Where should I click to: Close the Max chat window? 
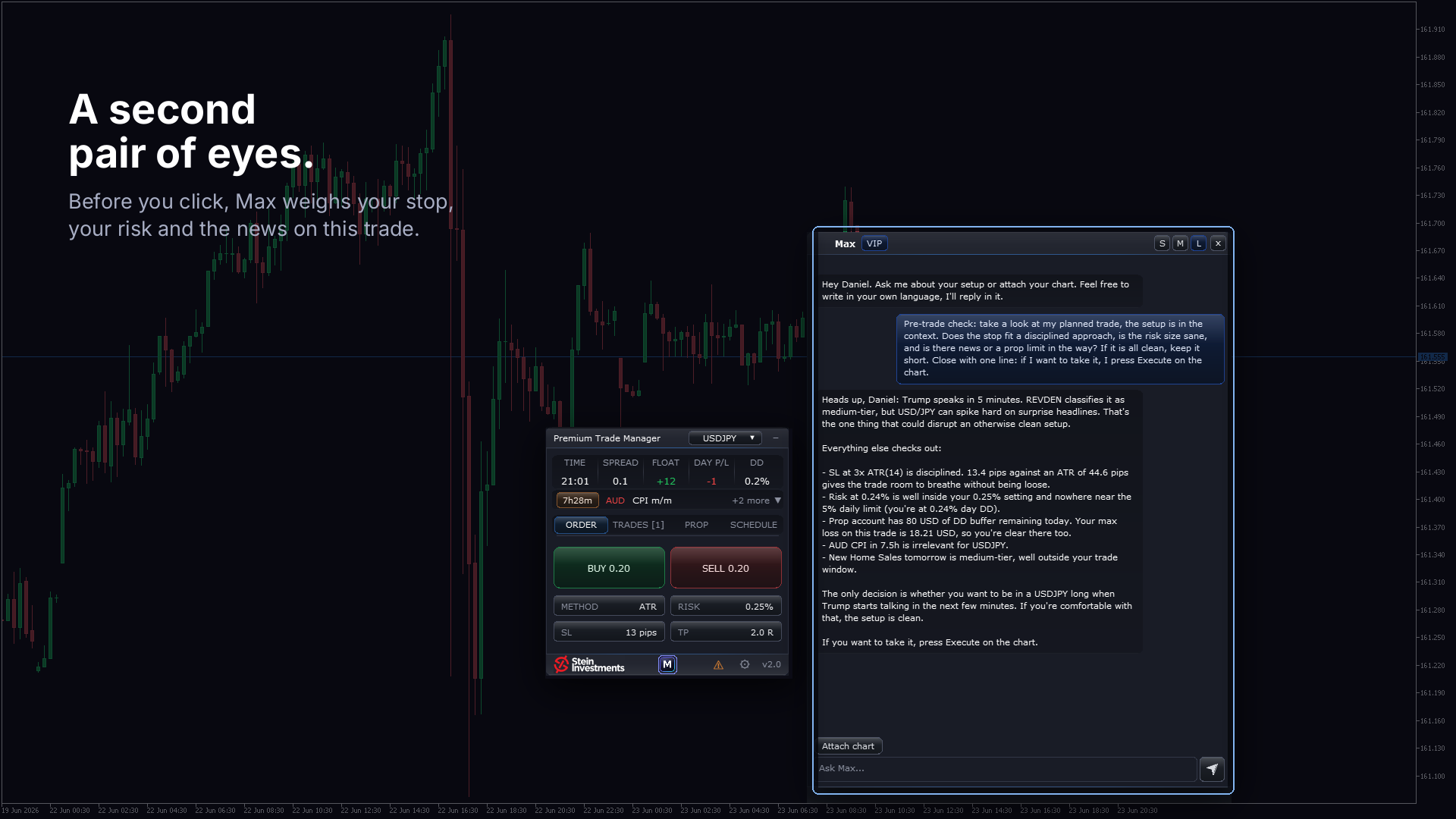click(1218, 243)
